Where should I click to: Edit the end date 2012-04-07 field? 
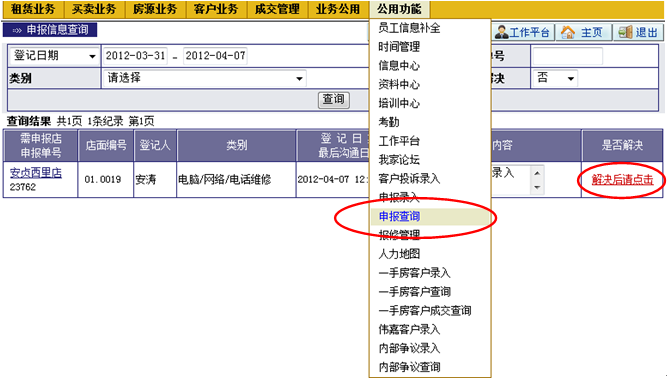click(215, 56)
